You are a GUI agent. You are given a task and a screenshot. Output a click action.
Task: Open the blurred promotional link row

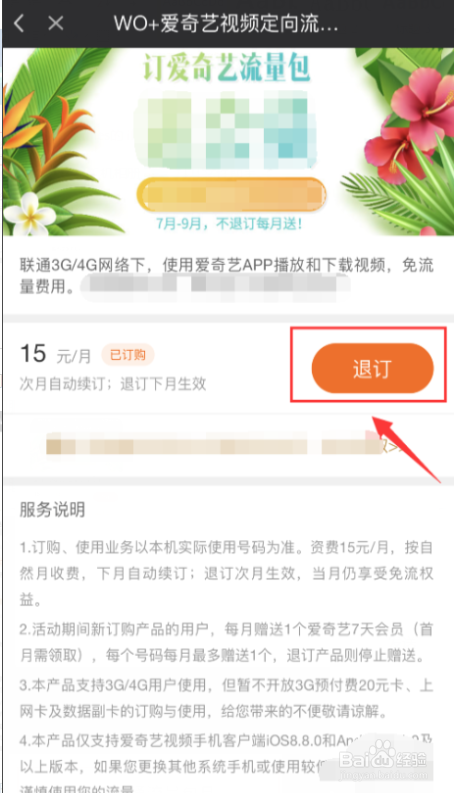[227, 446]
